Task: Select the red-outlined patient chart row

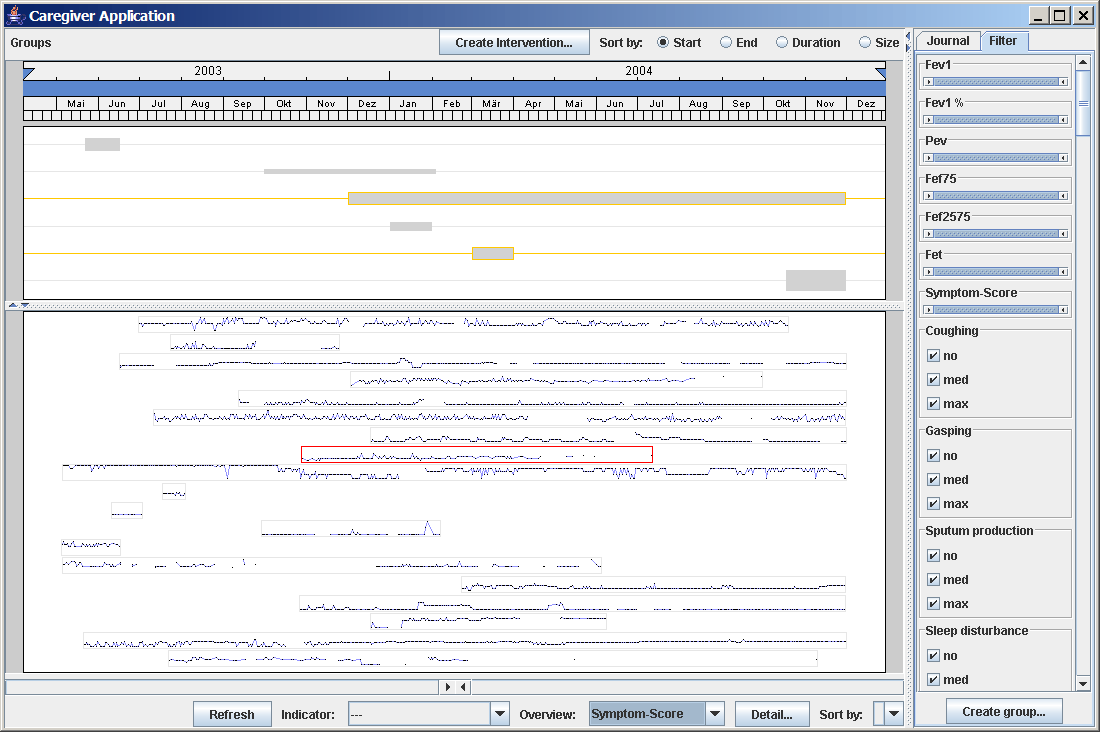Action: tap(476, 455)
